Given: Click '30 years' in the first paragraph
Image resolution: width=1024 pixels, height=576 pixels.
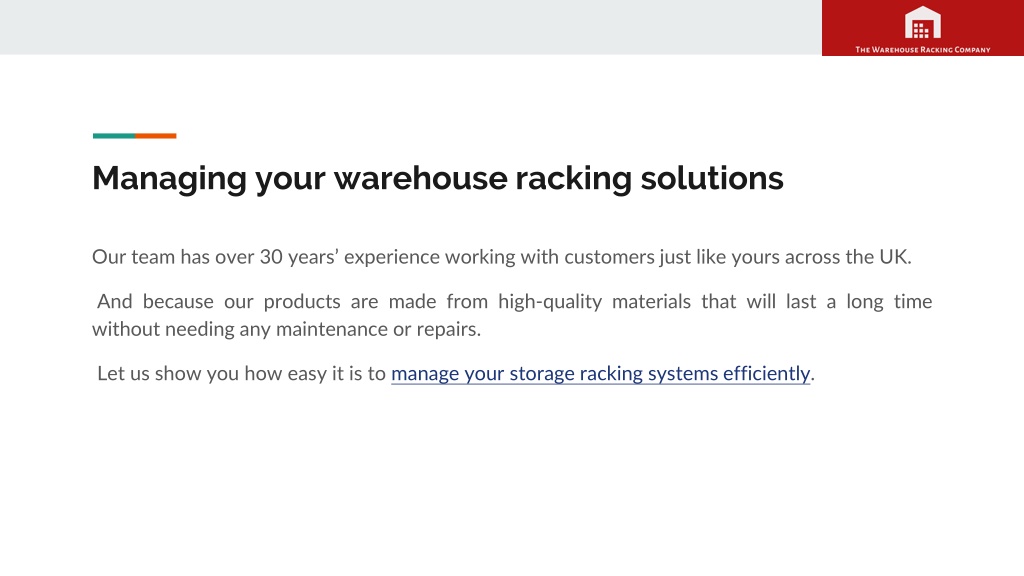Looking at the screenshot, I should coord(298,257).
